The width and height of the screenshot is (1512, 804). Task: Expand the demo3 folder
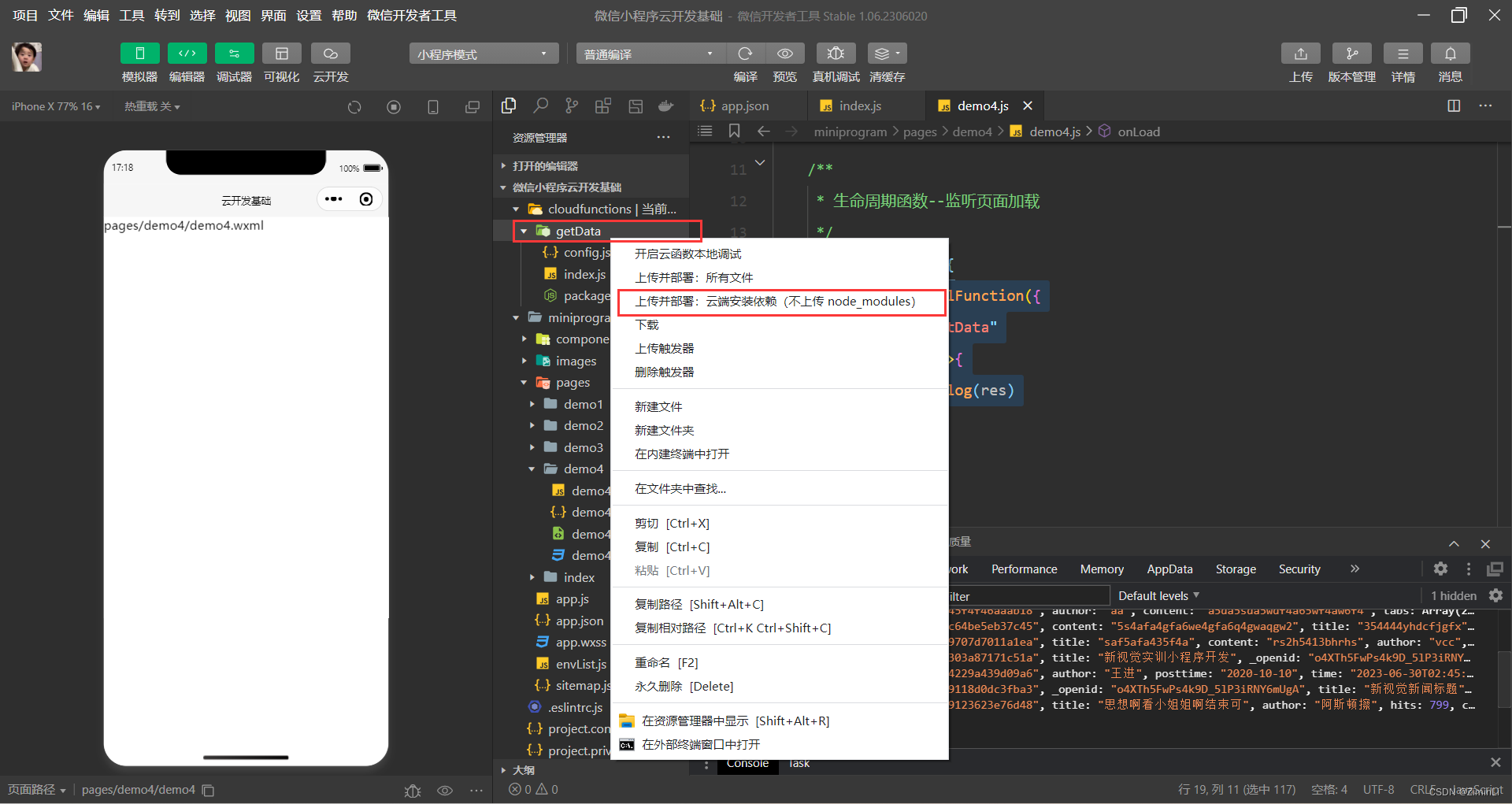pyautogui.click(x=532, y=447)
